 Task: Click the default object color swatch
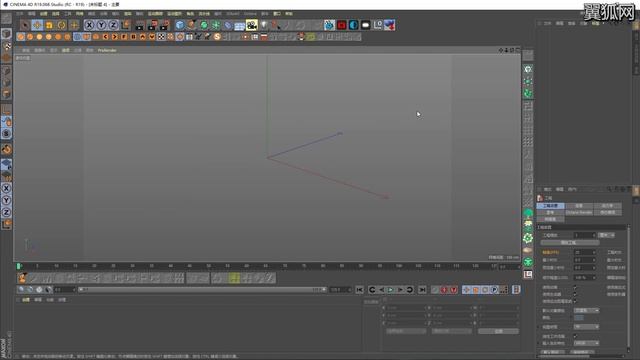click(579, 318)
